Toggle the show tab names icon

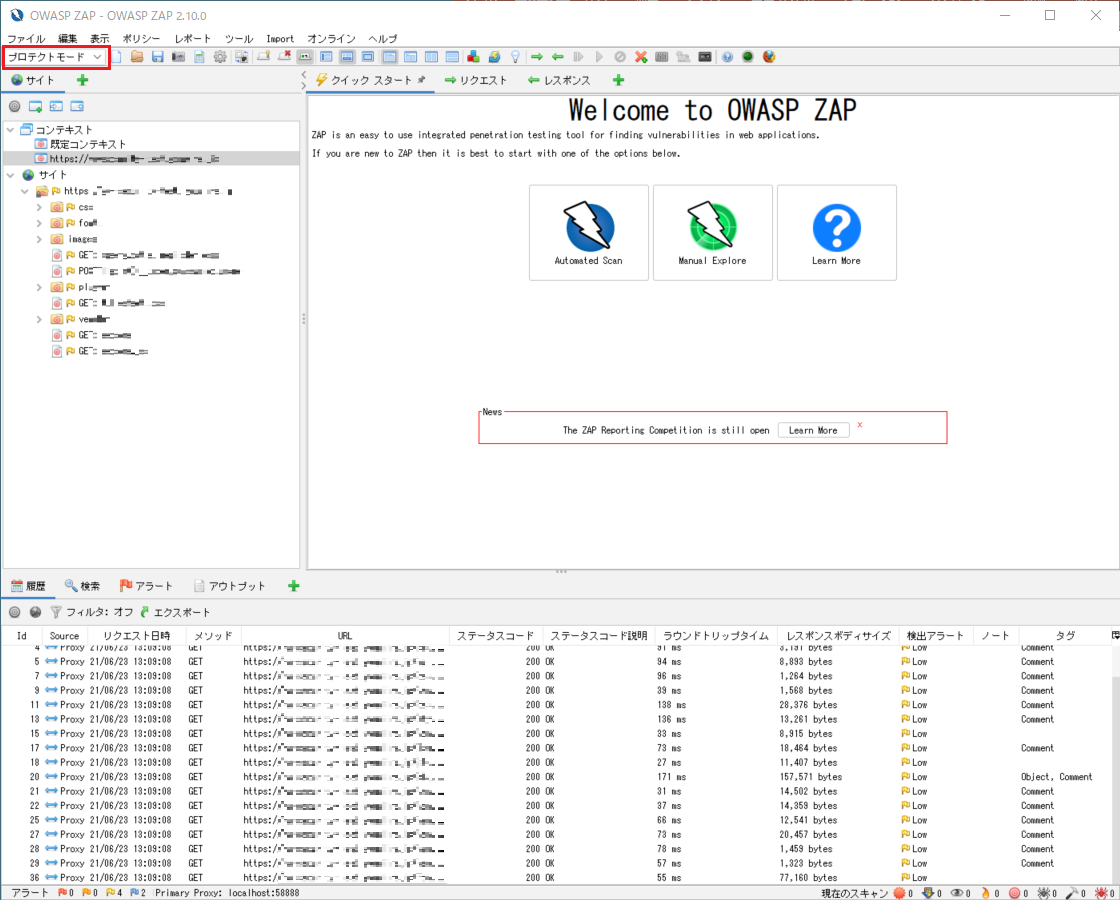[x=305, y=57]
